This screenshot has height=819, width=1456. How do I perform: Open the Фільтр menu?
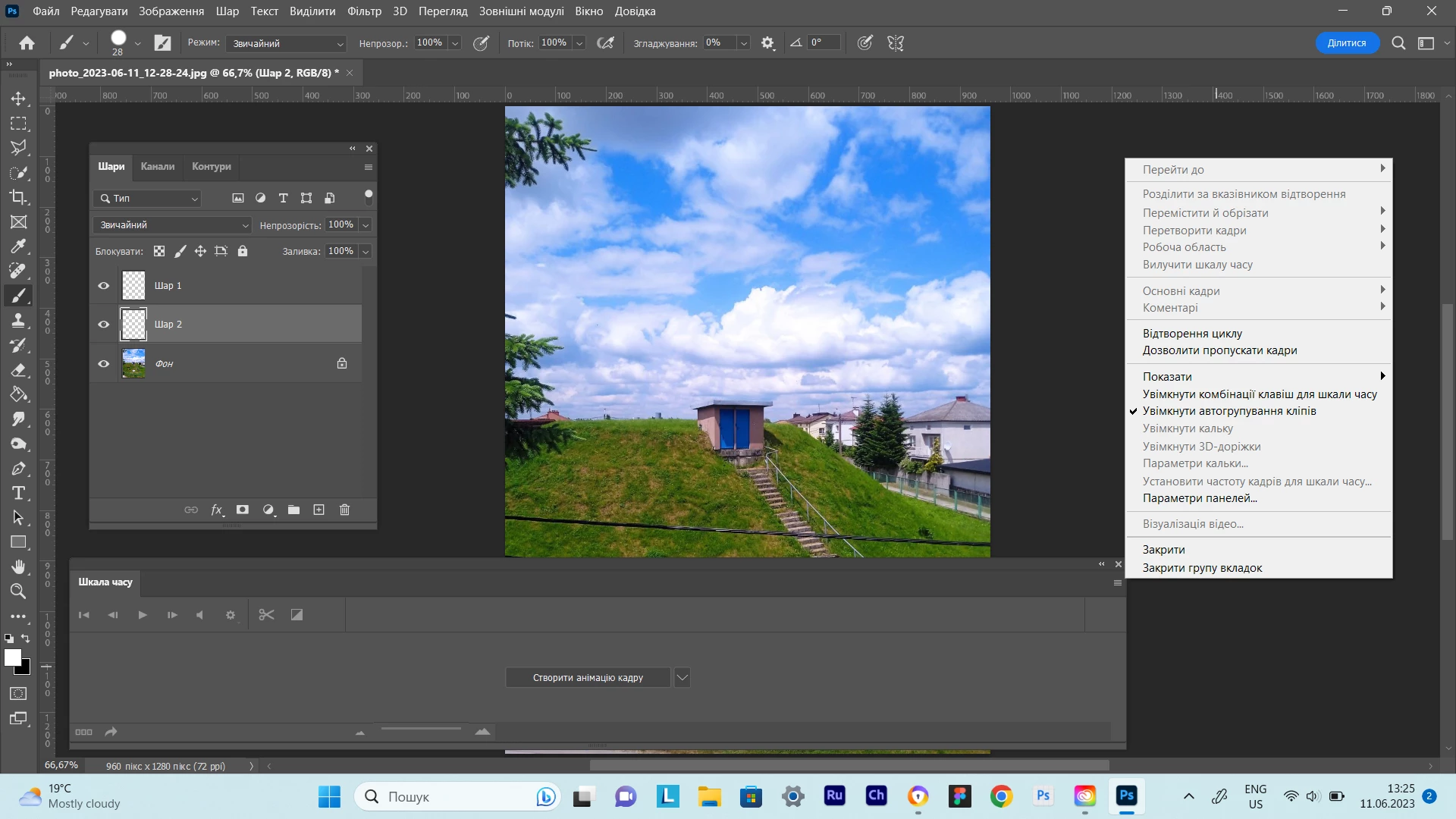364,11
